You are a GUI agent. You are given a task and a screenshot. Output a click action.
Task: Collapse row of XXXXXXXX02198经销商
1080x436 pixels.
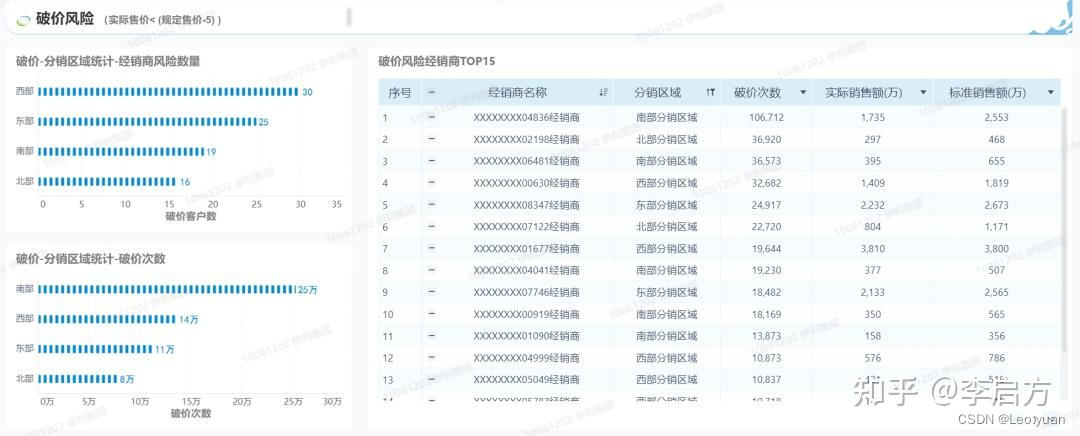432,139
